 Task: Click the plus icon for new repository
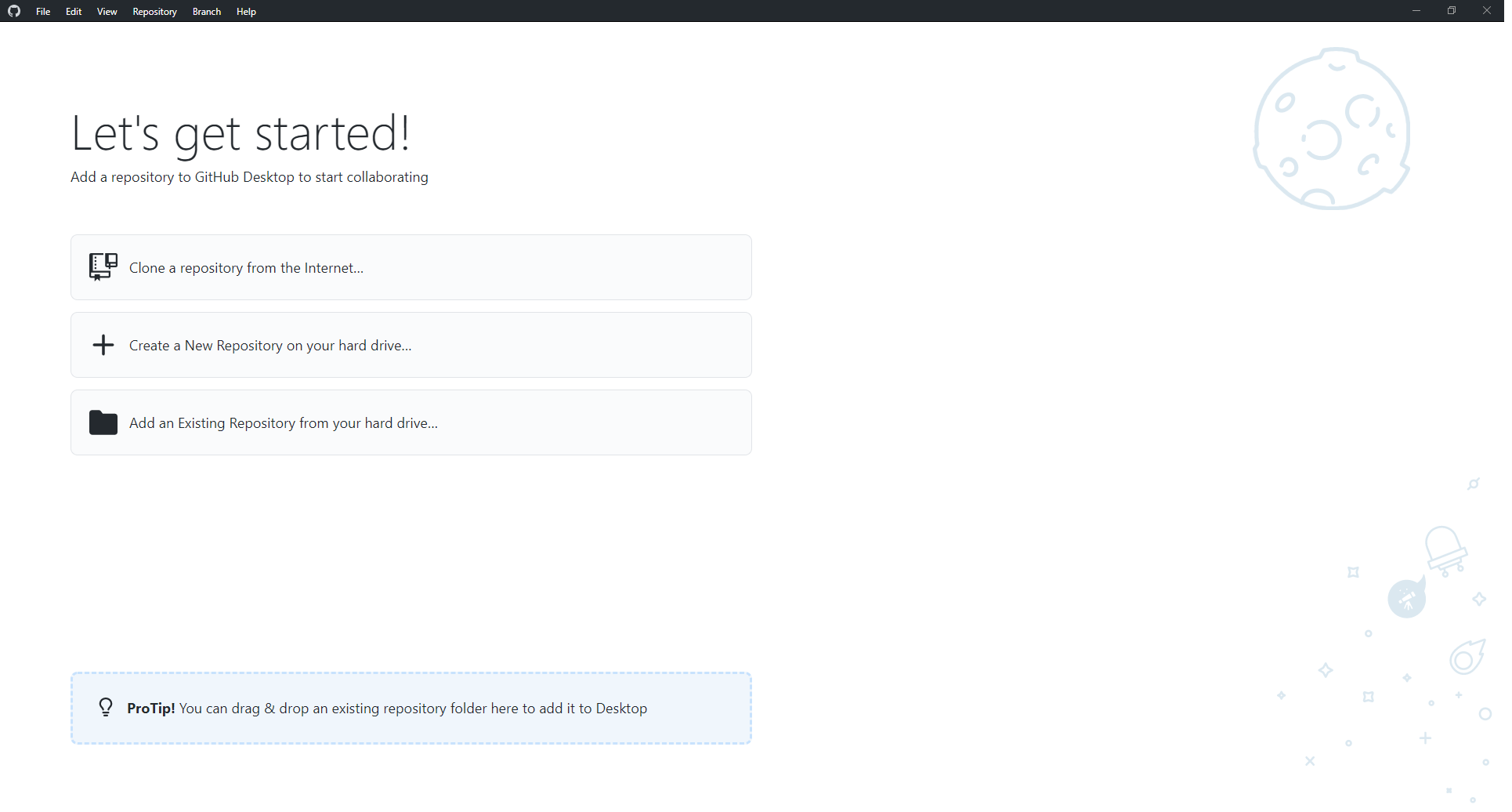pos(103,346)
